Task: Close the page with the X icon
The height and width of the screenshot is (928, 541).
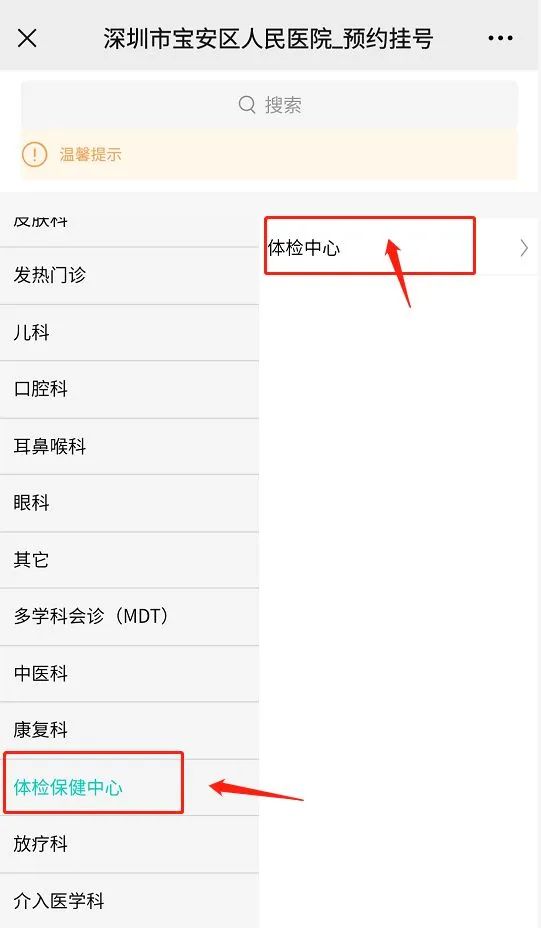Action: tap(27, 38)
